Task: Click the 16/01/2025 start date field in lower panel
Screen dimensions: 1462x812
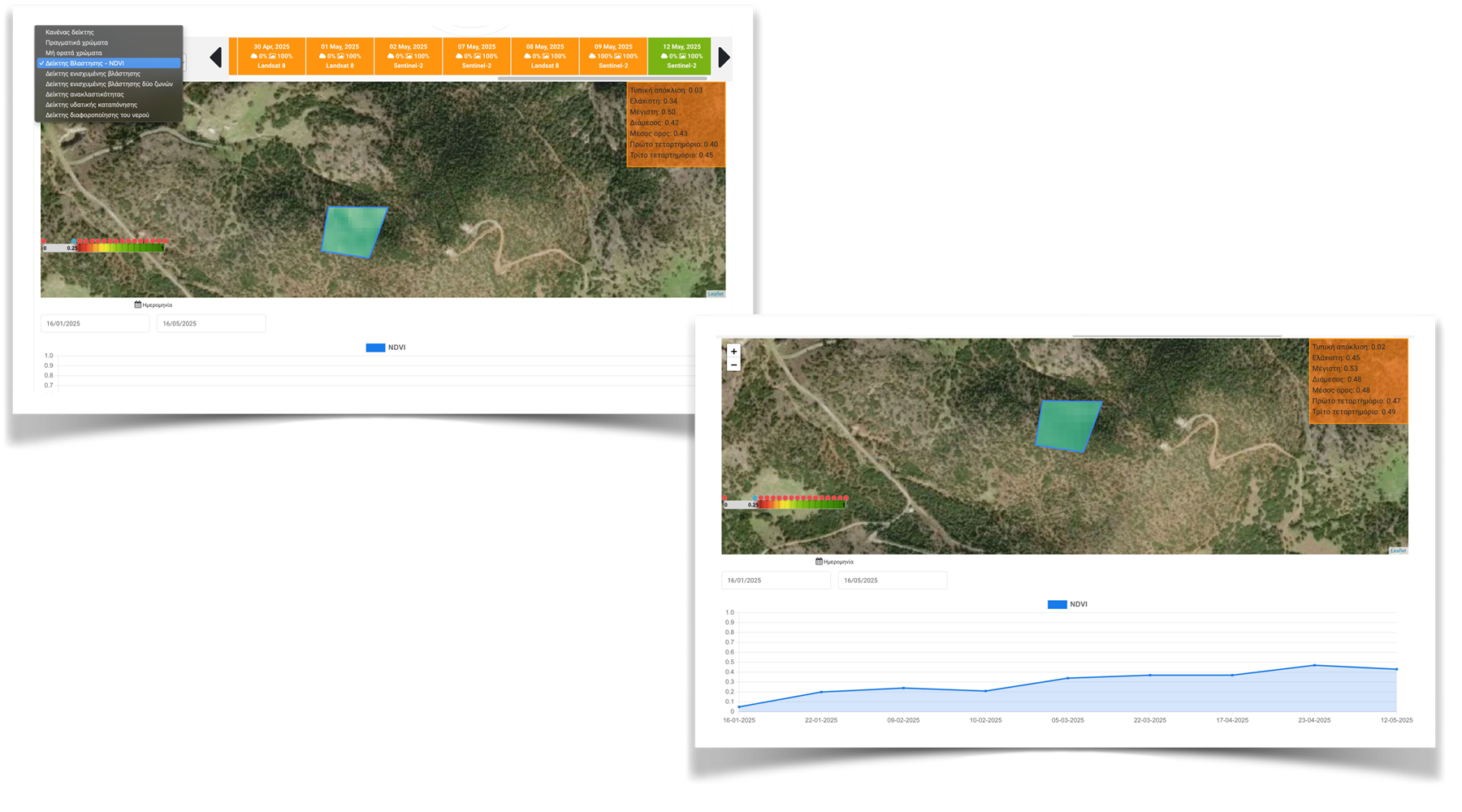Action: point(775,581)
